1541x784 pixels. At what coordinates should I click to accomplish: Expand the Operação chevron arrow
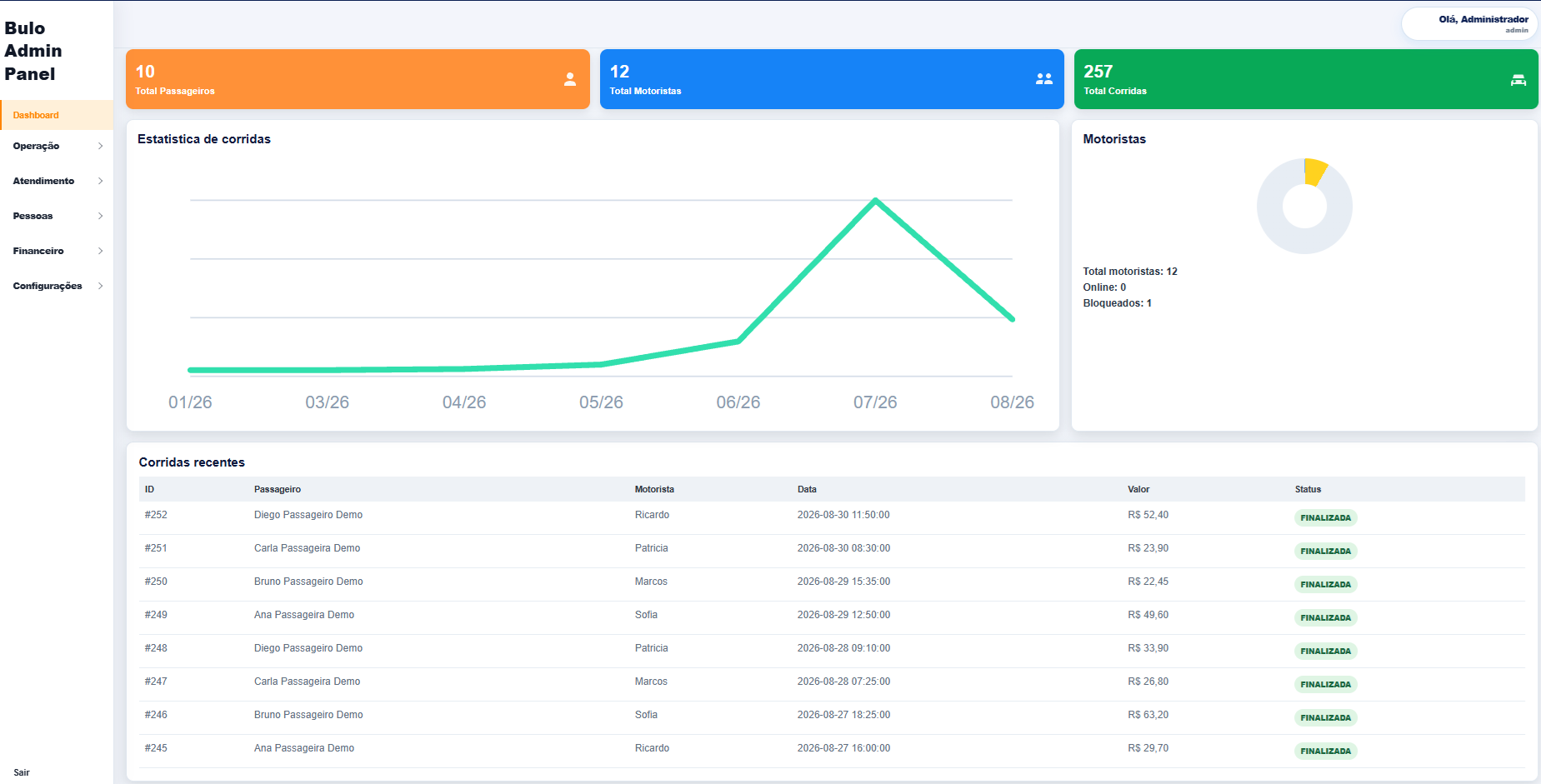[x=101, y=146]
